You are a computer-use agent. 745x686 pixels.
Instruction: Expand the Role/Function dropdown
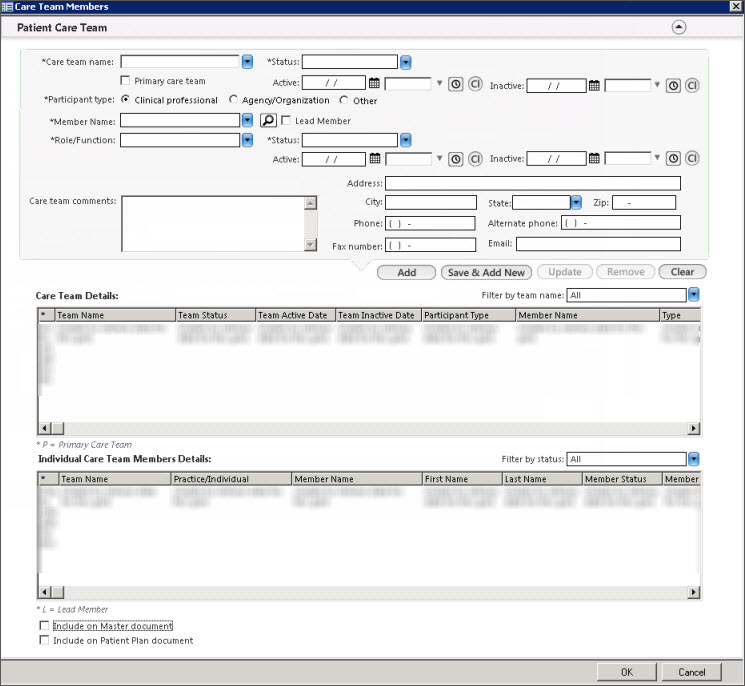tap(247, 140)
